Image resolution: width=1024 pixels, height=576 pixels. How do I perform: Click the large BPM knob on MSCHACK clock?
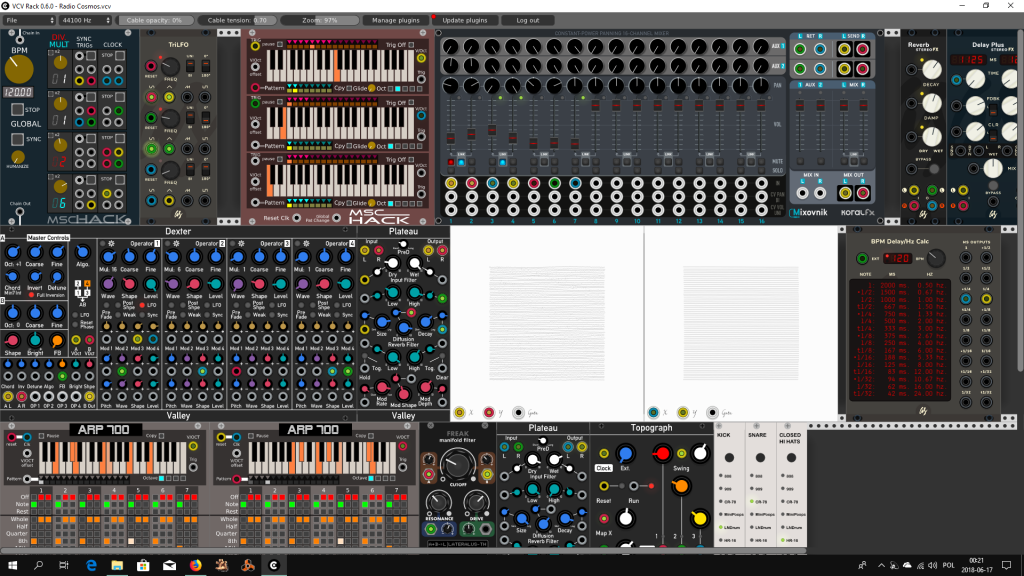pos(18,69)
